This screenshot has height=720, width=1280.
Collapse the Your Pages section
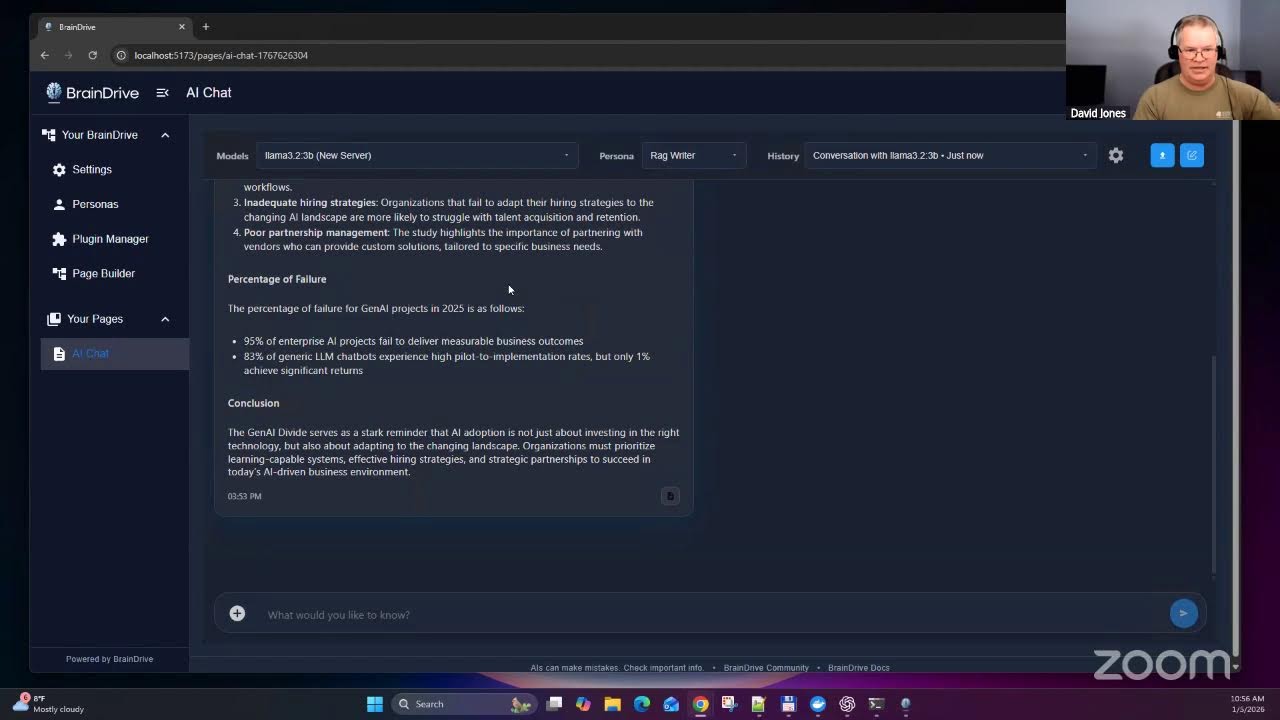pyautogui.click(x=165, y=319)
